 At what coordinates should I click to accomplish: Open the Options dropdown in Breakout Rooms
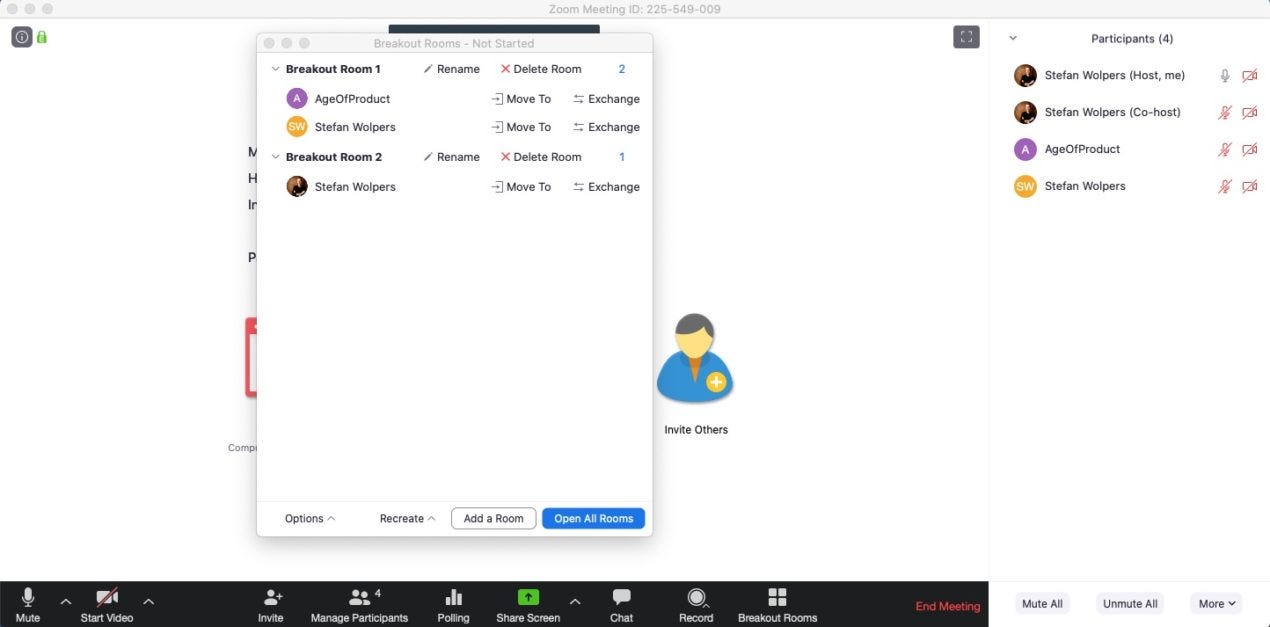point(310,518)
